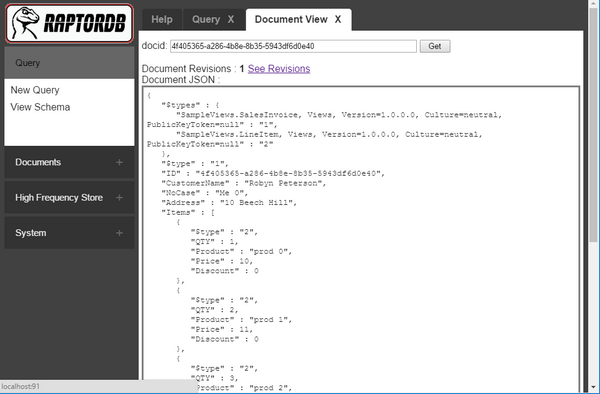Close the Document View tab X

[x=338, y=20]
